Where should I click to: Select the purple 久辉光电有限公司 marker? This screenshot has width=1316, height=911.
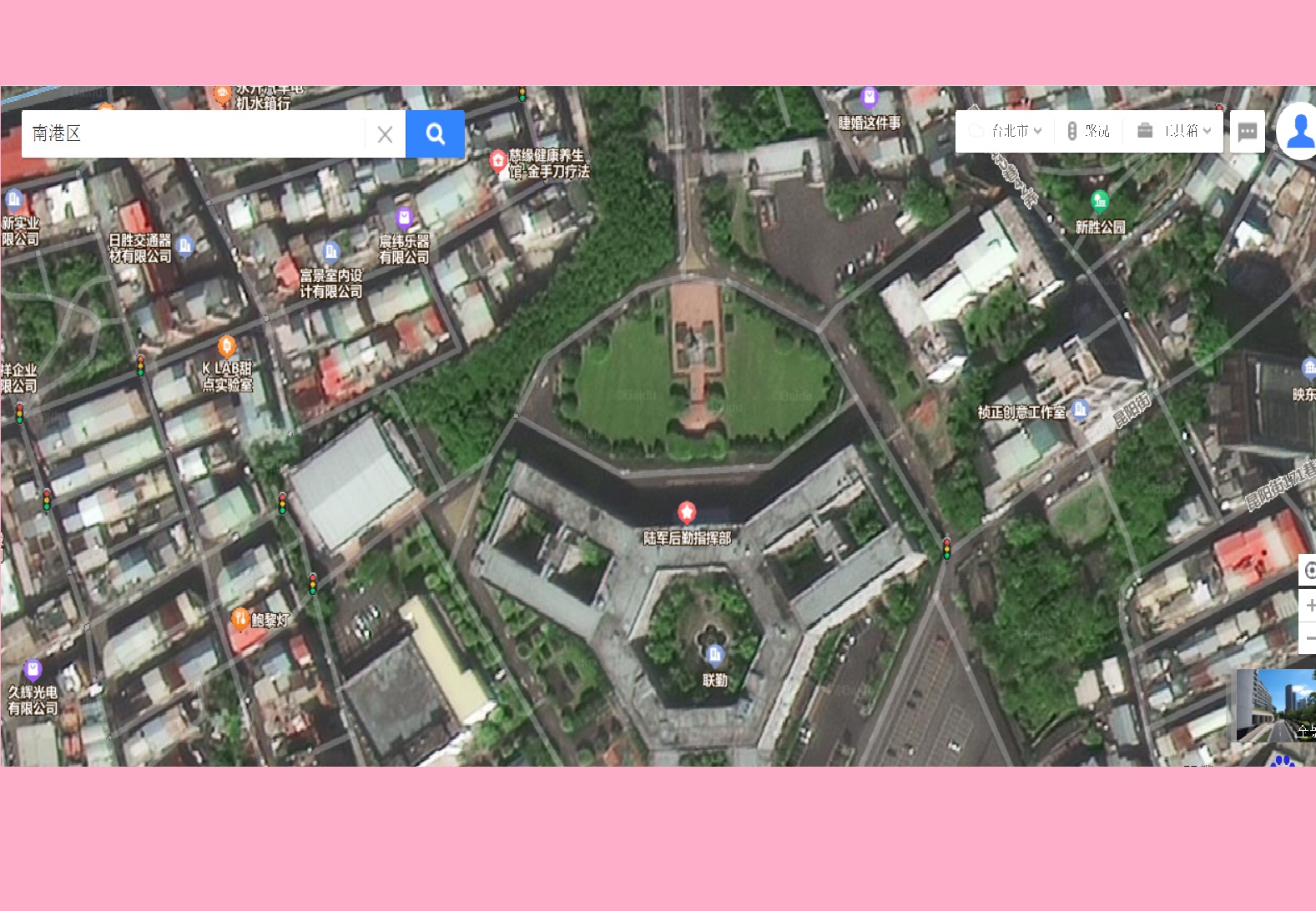pos(32,669)
